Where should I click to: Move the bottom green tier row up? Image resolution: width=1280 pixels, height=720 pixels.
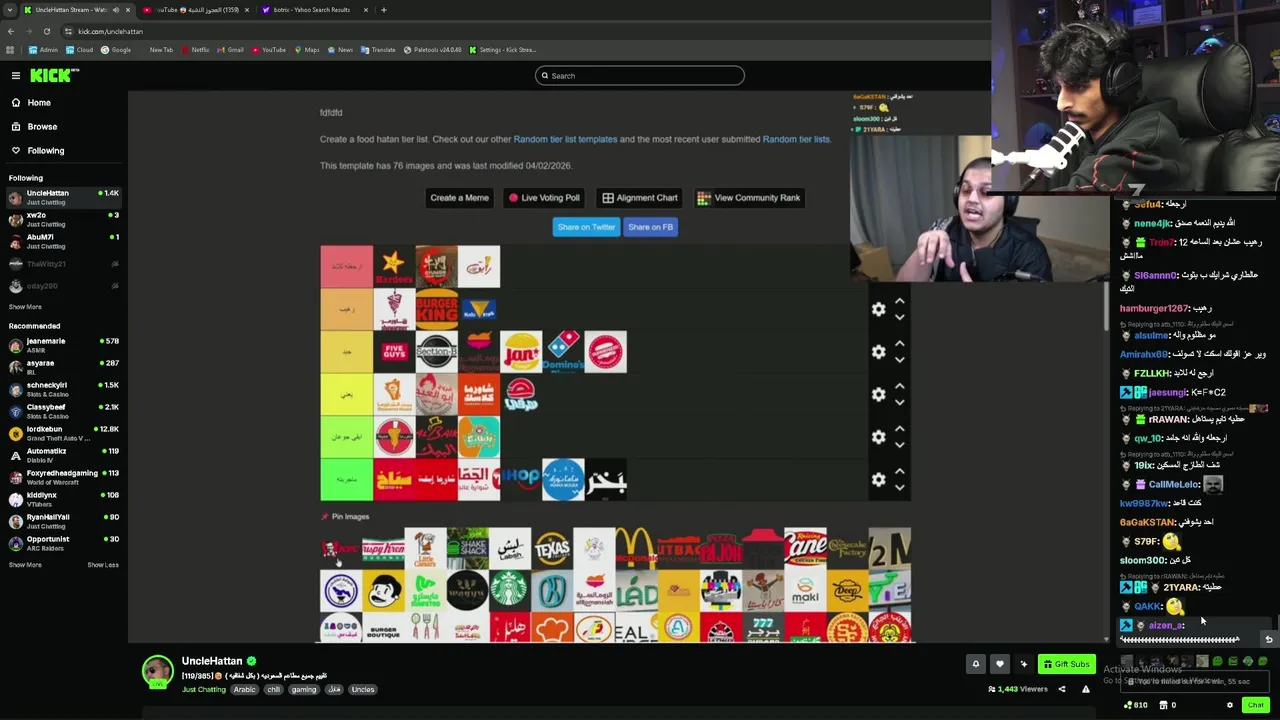[x=899, y=471]
